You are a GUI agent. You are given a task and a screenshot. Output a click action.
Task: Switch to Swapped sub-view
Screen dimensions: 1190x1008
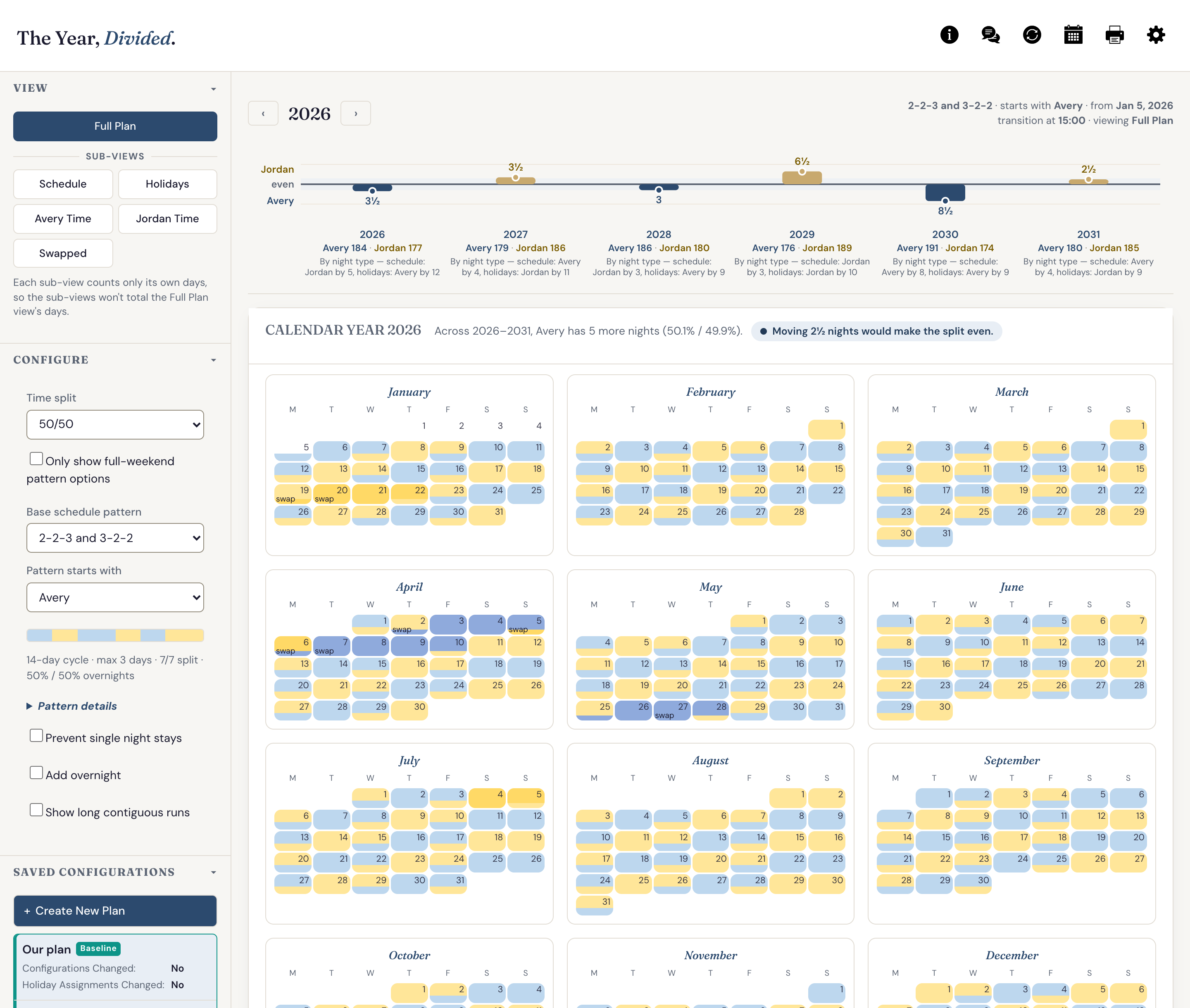pos(63,253)
